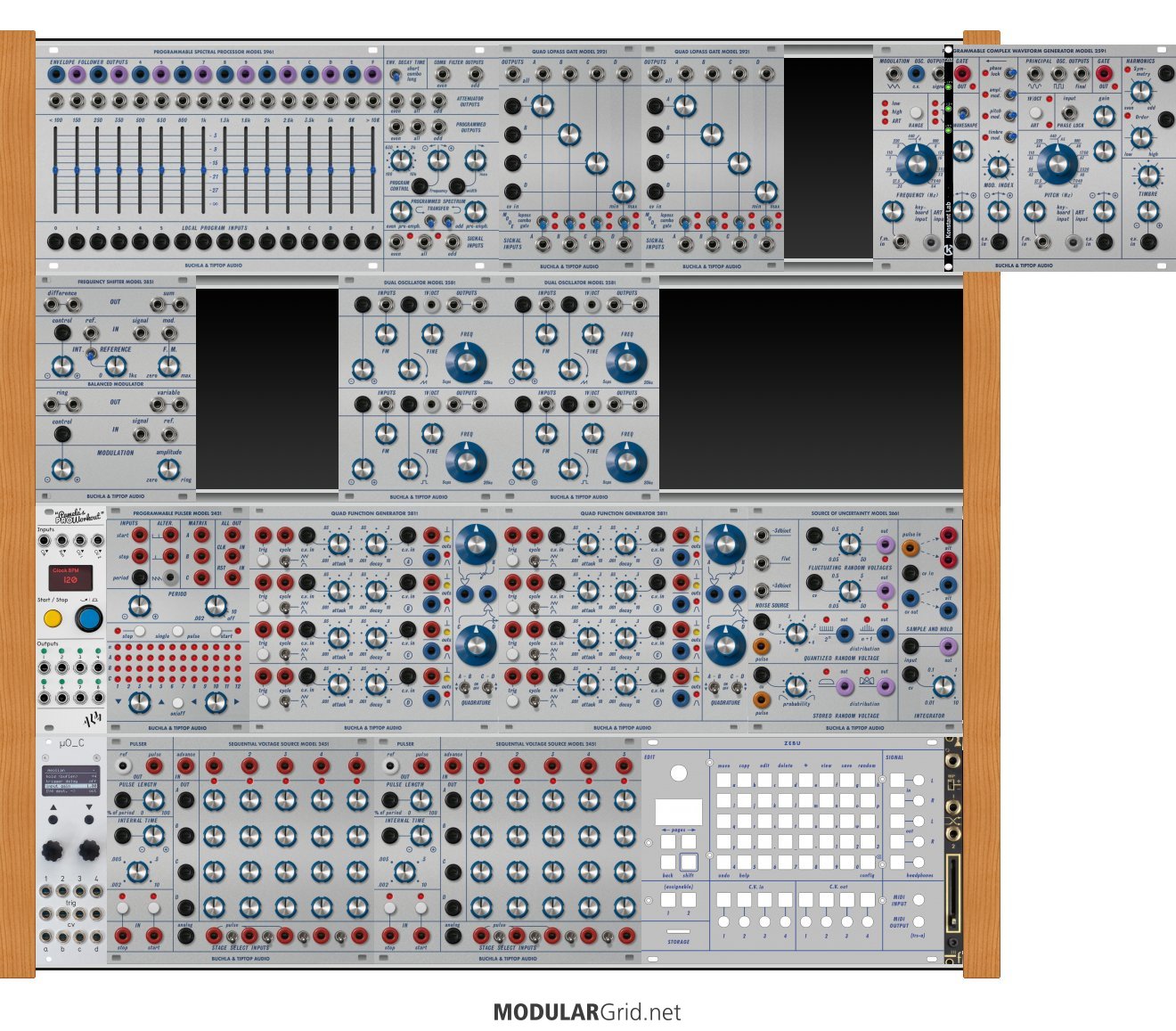This screenshot has height=1031, width=1176.
Task: Click the start input jack on Programmable Pulser 242t
Action: (x=140, y=535)
